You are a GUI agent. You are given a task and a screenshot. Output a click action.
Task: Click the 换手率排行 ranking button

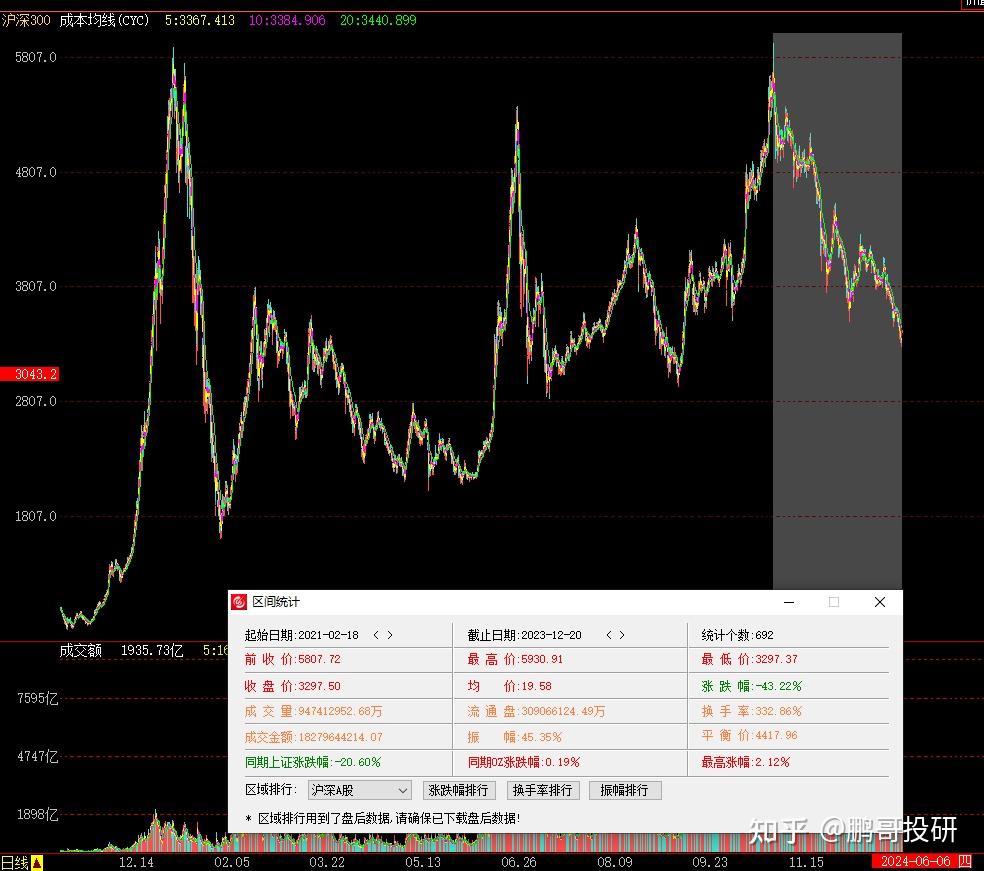[x=545, y=789]
